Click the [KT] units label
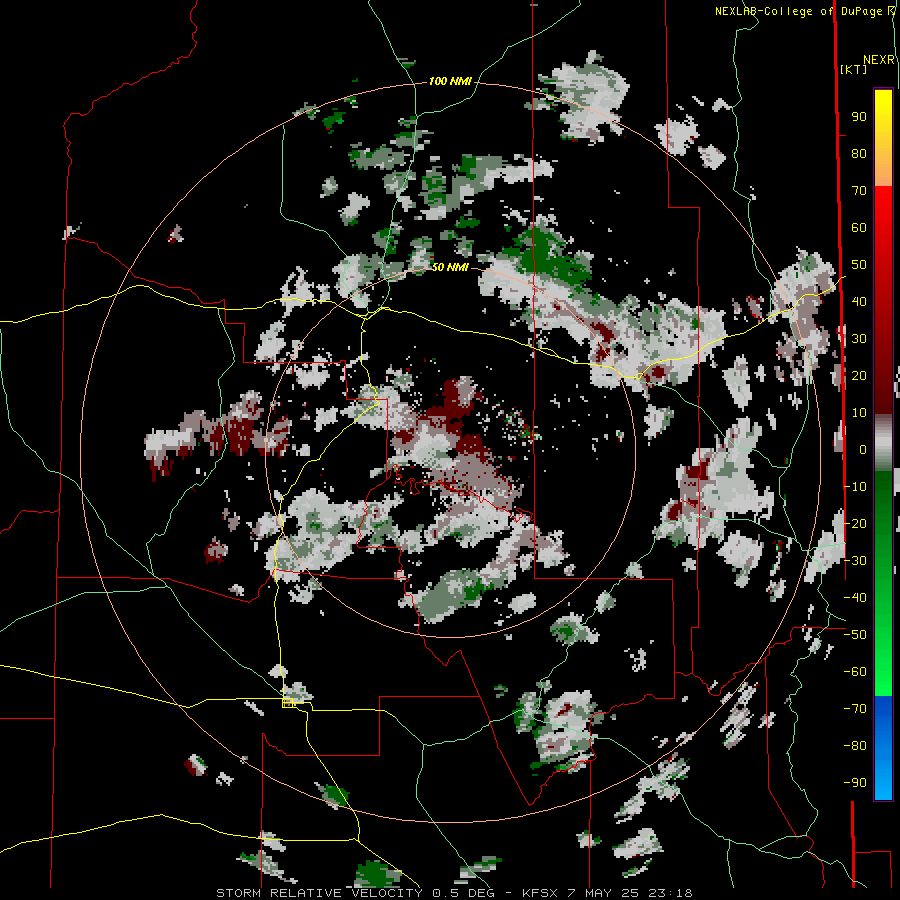900x900 pixels. pyautogui.click(x=854, y=69)
